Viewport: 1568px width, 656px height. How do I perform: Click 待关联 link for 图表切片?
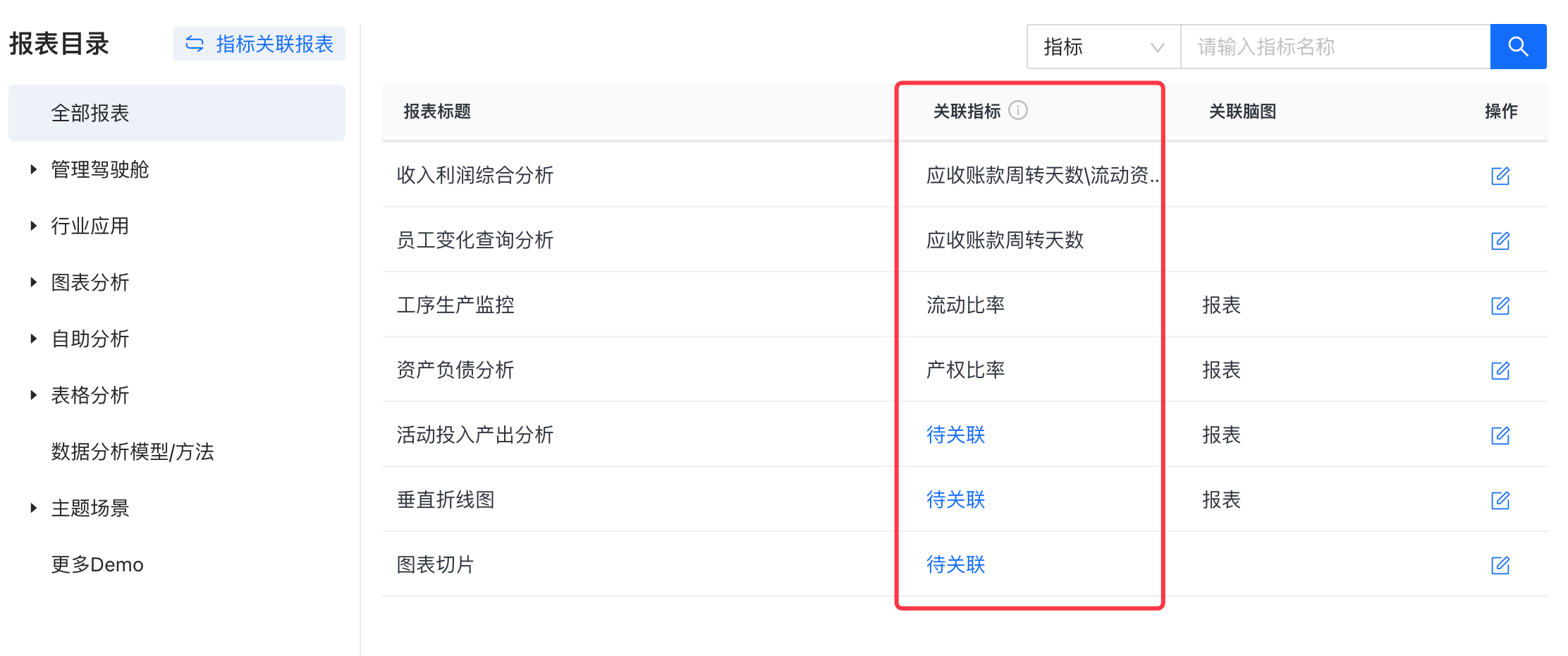coord(955,564)
